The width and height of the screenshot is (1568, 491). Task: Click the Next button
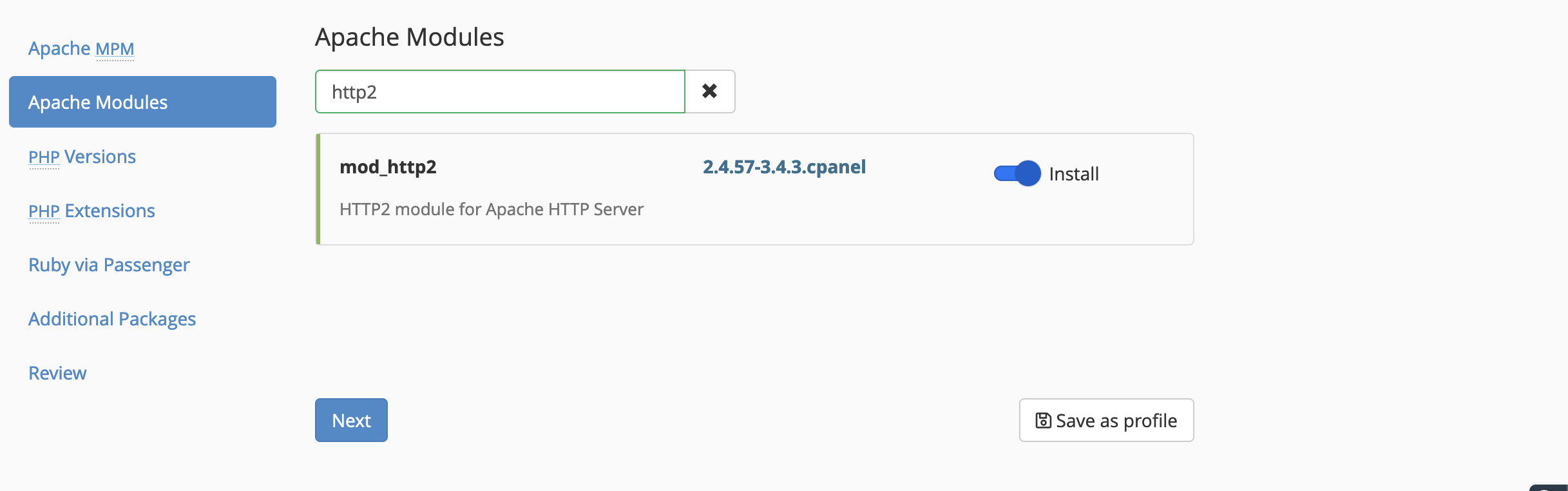click(x=351, y=420)
